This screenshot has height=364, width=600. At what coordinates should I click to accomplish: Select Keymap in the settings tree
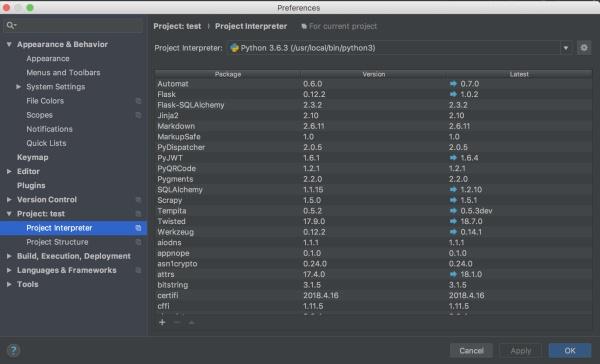[33, 157]
